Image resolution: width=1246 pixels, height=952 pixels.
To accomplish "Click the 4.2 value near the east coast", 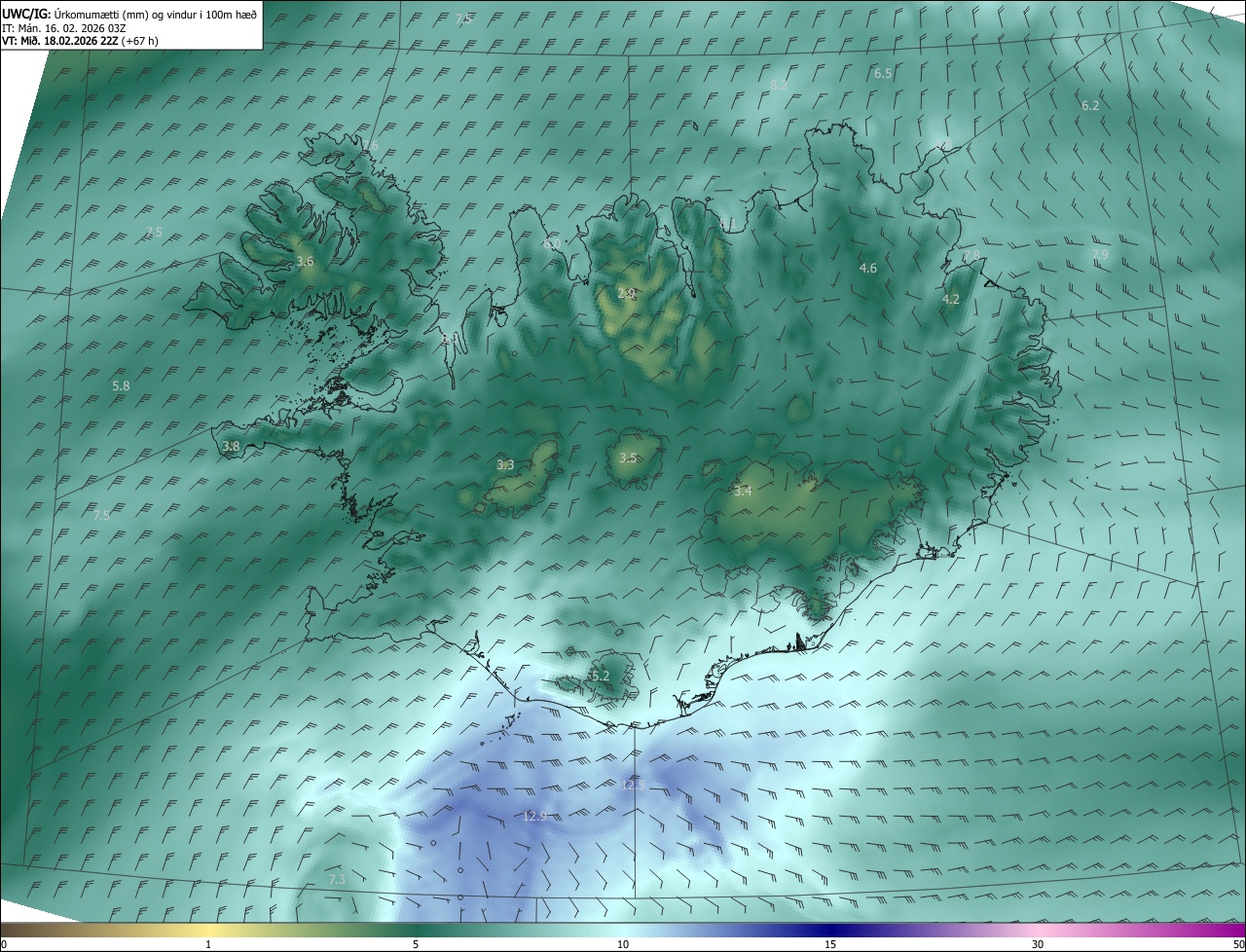I will (951, 300).
